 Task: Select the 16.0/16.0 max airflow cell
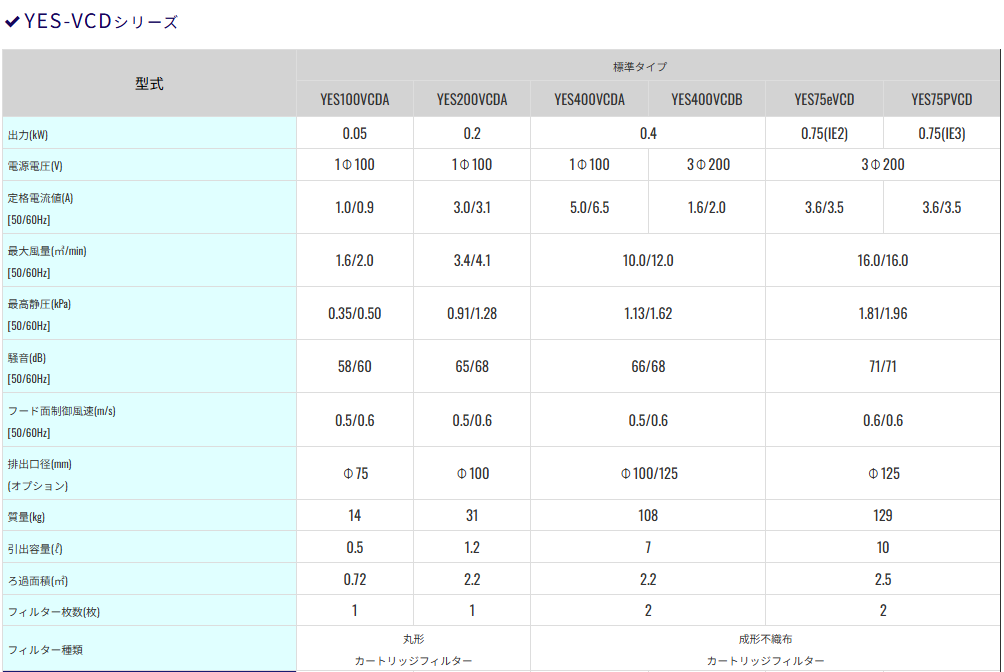(883, 261)
